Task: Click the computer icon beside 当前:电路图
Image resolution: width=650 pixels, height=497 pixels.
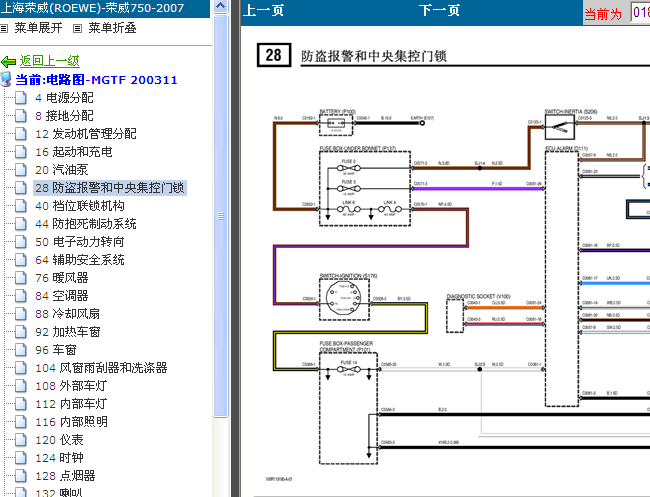Action: (6, 79)
